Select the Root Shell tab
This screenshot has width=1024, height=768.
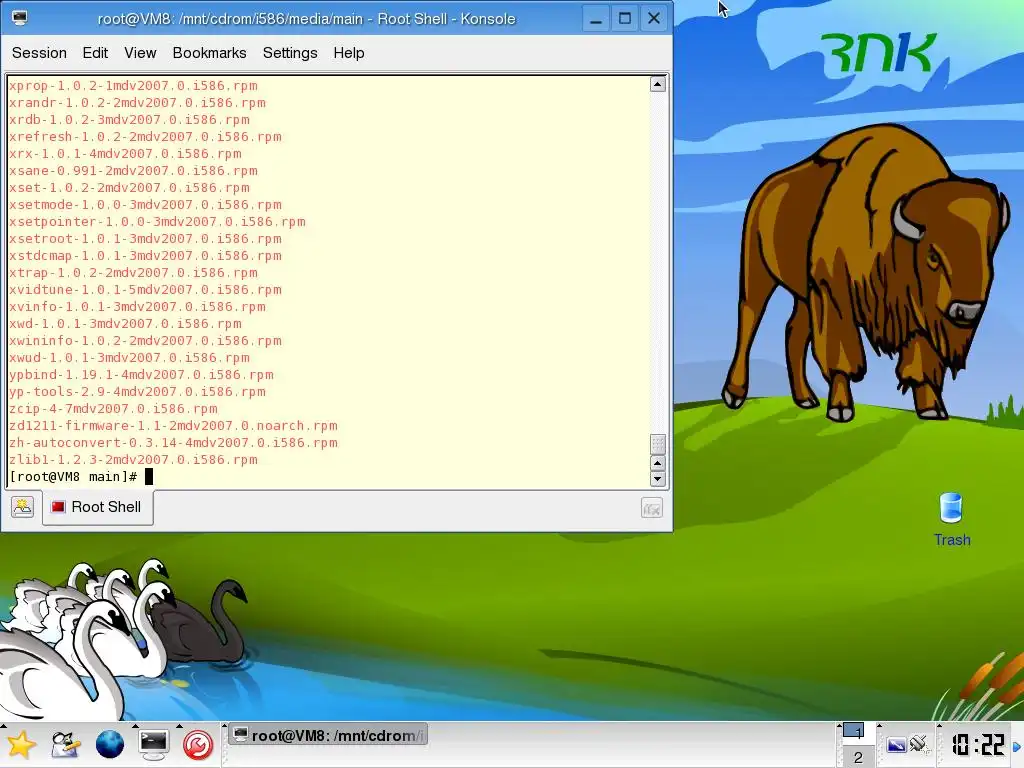coord(98,507)
